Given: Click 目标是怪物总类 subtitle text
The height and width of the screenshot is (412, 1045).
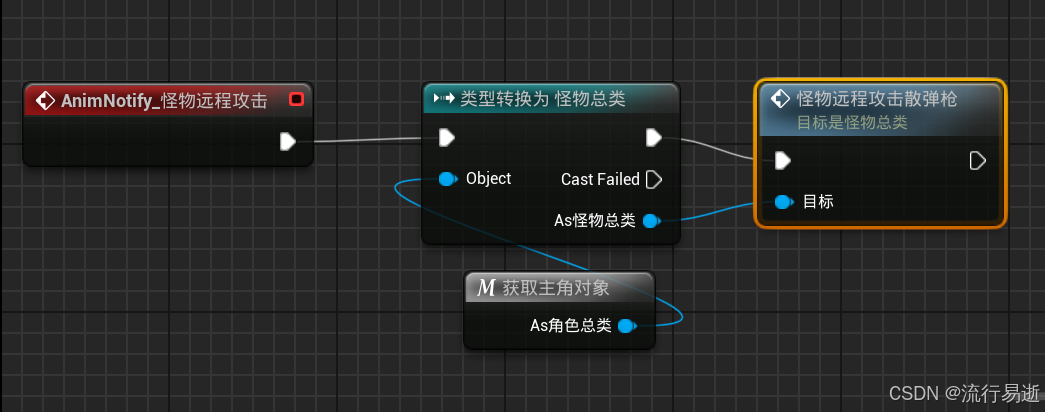Looking at the screenshot, I should click(x=852, y=123).
